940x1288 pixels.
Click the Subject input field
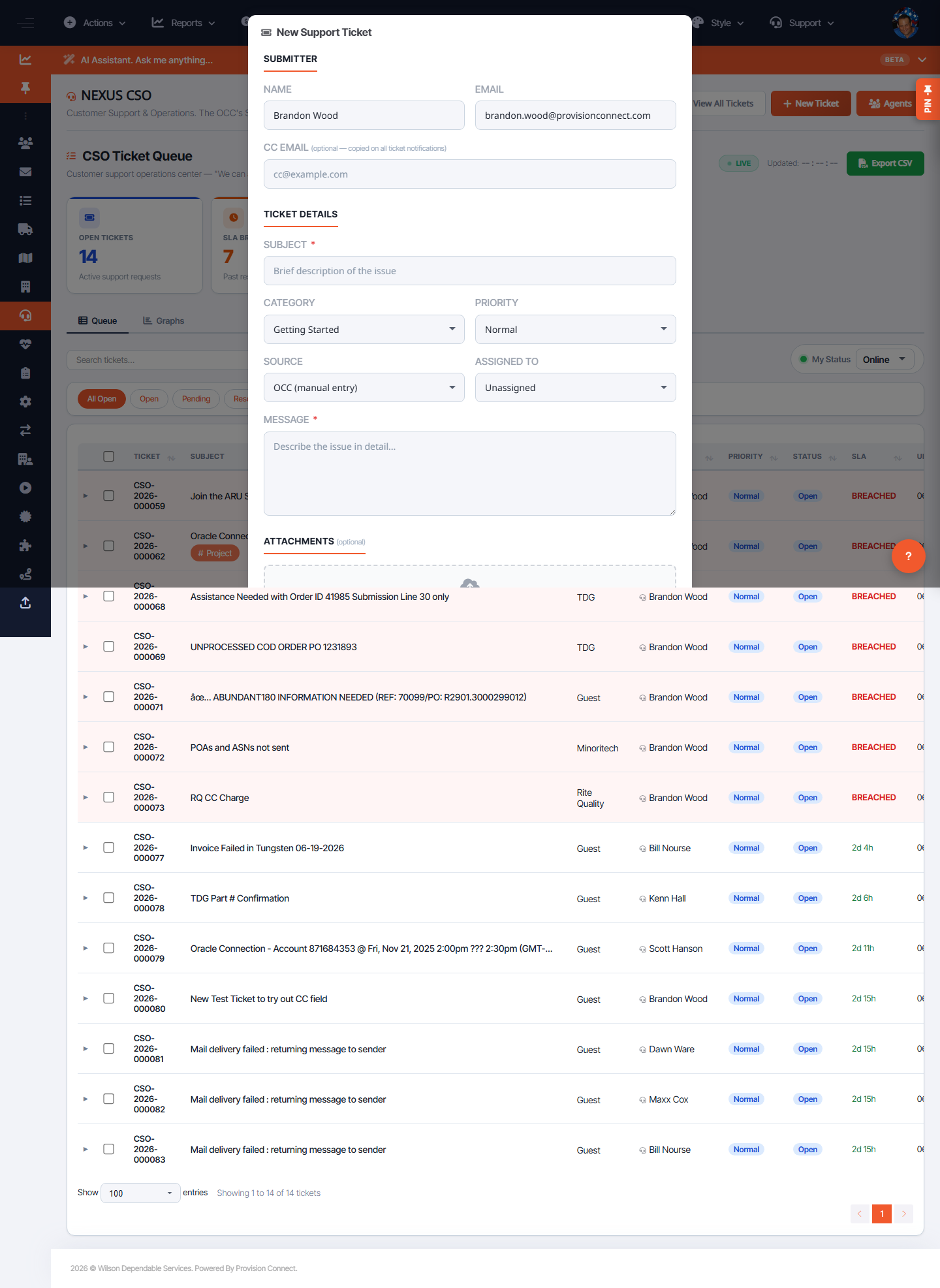coord(470,271)
